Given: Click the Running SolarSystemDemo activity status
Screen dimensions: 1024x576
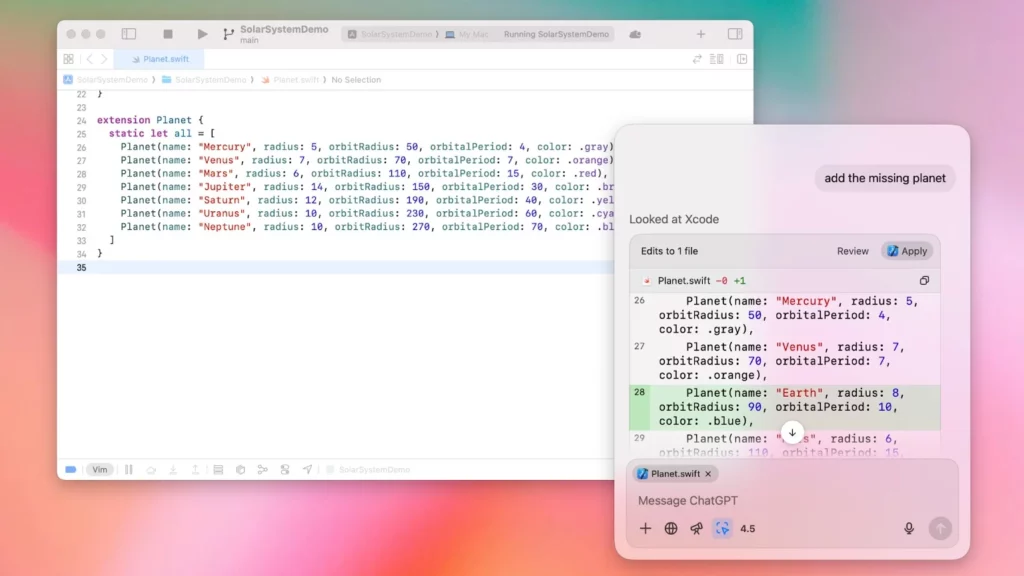Looking at the screenshot, I should tap(556, 34).
